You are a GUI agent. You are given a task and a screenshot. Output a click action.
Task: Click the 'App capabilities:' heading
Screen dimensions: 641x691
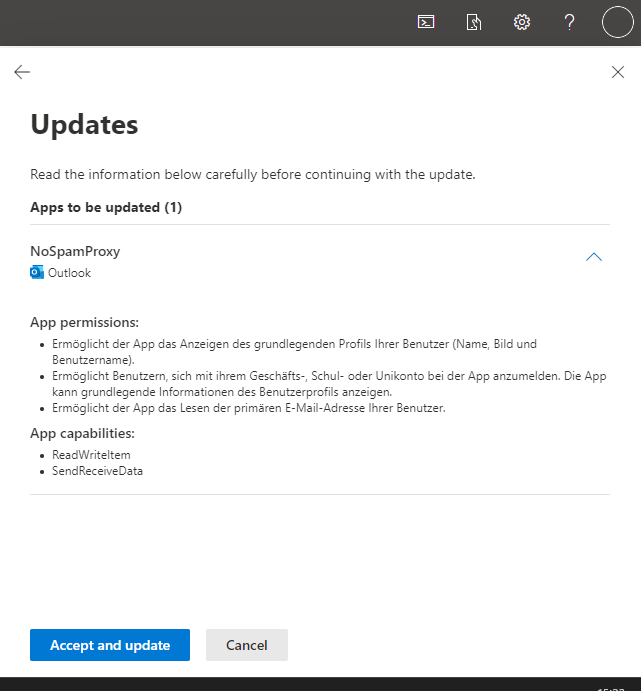click(82, 433)
